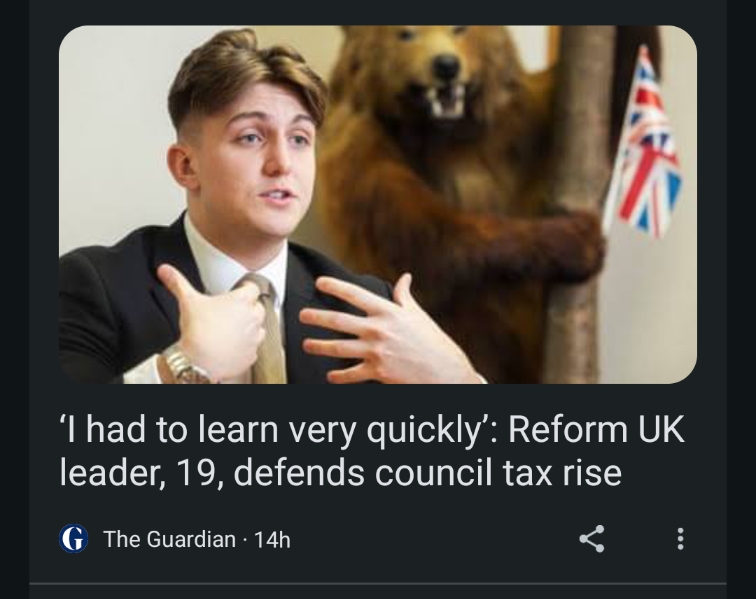The image size is (756, 599).
Task: Tap the word 'Guardian' next to the logo
Action: point(191,539)
